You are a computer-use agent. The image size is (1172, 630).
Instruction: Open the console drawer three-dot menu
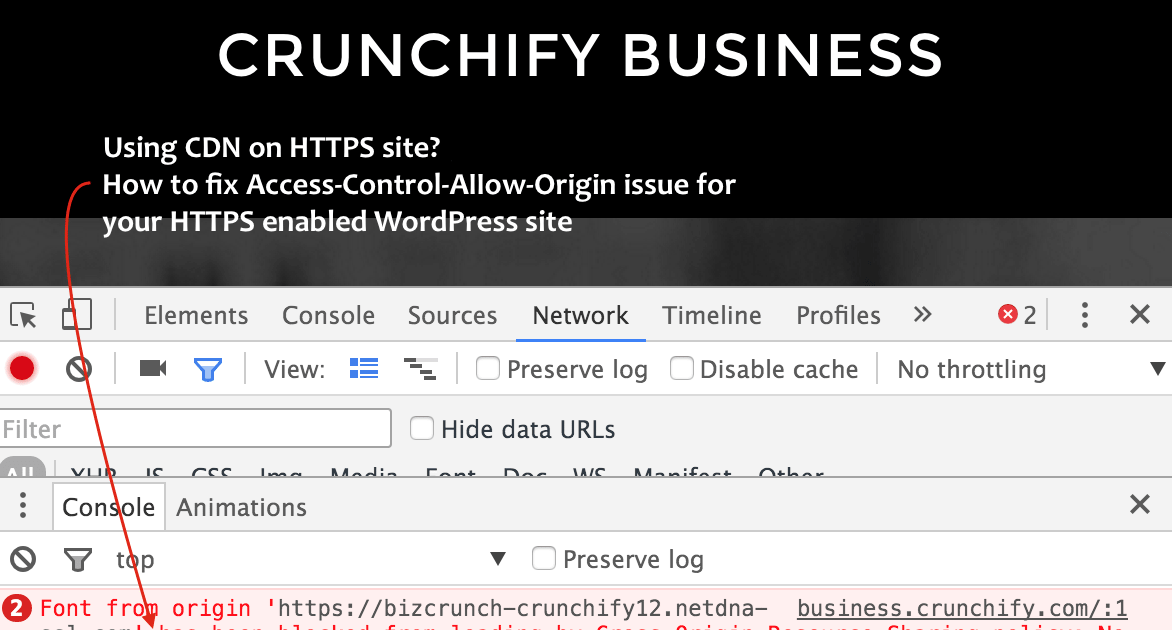(23, 506)
